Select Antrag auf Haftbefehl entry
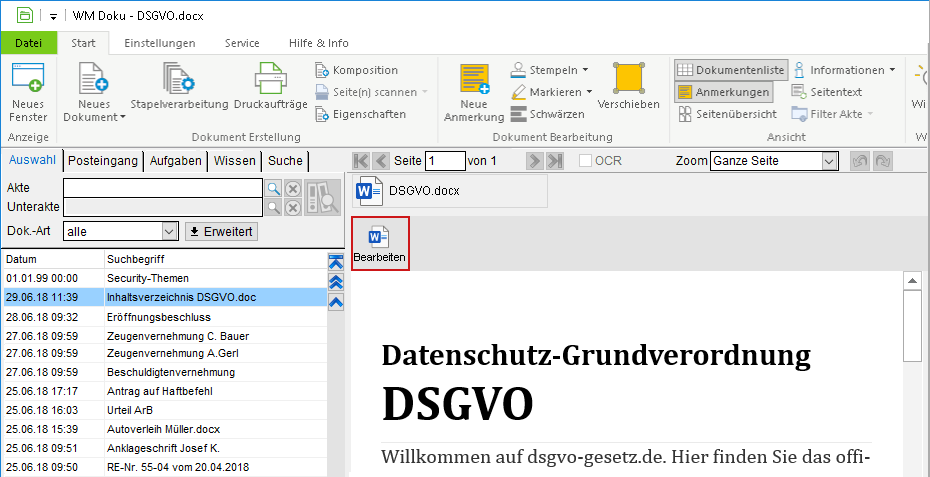This screenshot has width=930, height=477. point(165,391)
